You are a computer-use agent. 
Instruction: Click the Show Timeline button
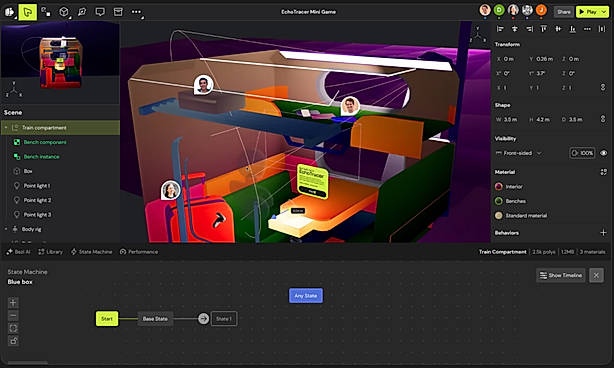click(x=561, y=276)
